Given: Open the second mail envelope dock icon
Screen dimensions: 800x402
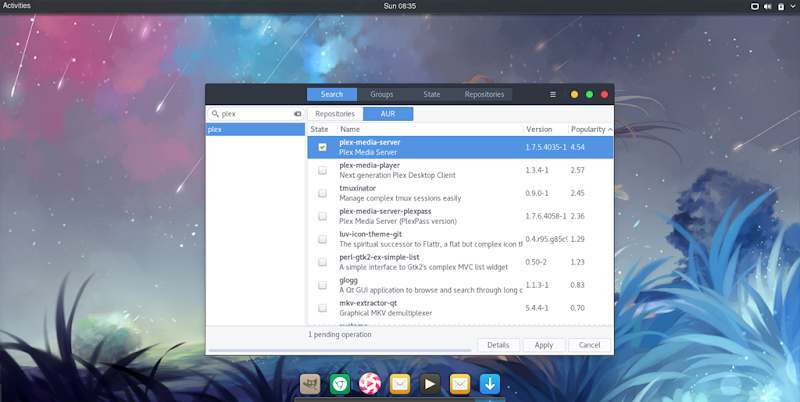Looking at the screenshot, I should [460, 384].
